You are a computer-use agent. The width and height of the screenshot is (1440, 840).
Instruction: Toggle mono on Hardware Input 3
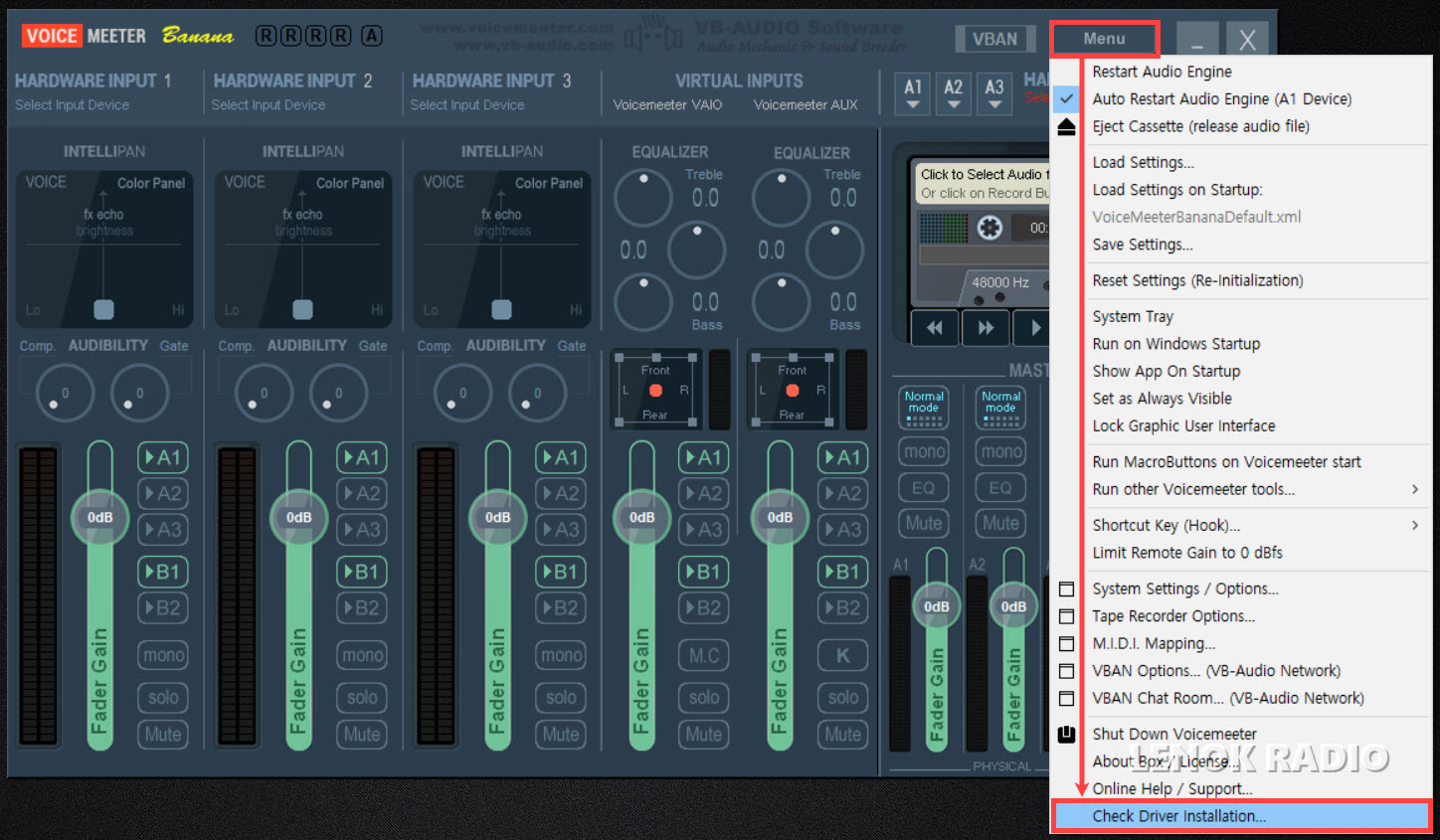[561, 655]
